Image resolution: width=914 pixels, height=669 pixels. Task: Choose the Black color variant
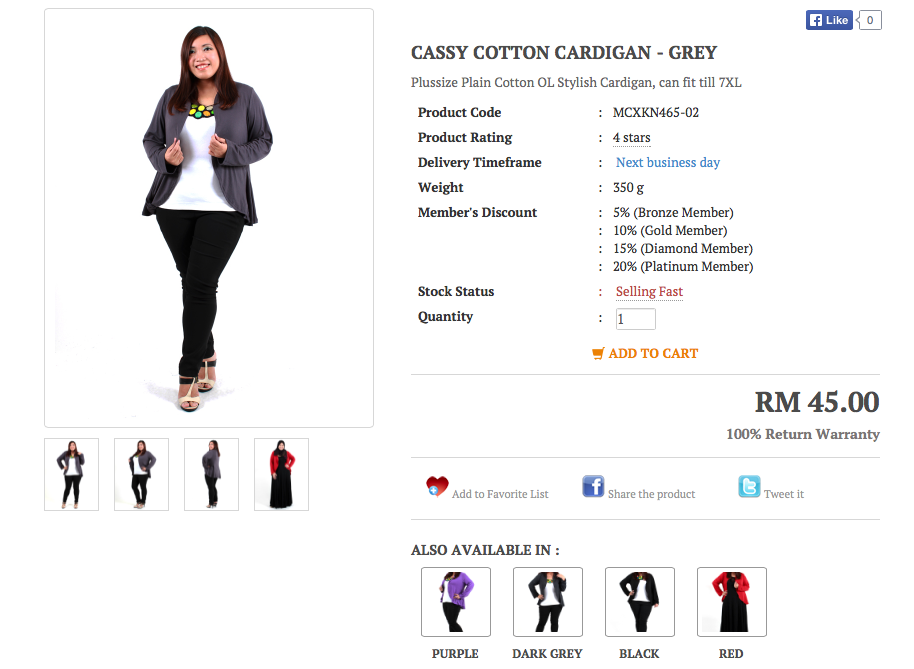point(640,602)
